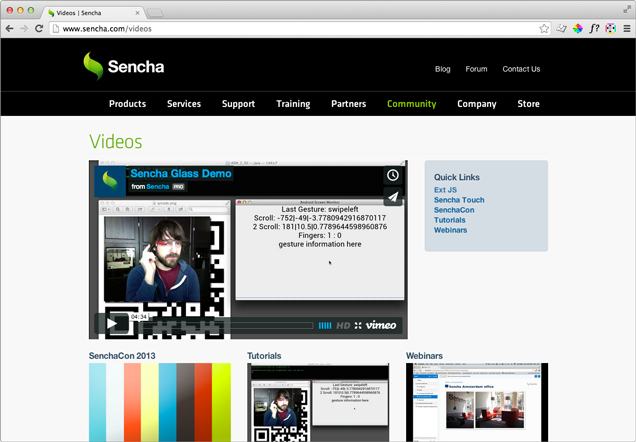This screenshot has height=442, width=636.
Task: Click the Webinars section heading
Action: 424,356
